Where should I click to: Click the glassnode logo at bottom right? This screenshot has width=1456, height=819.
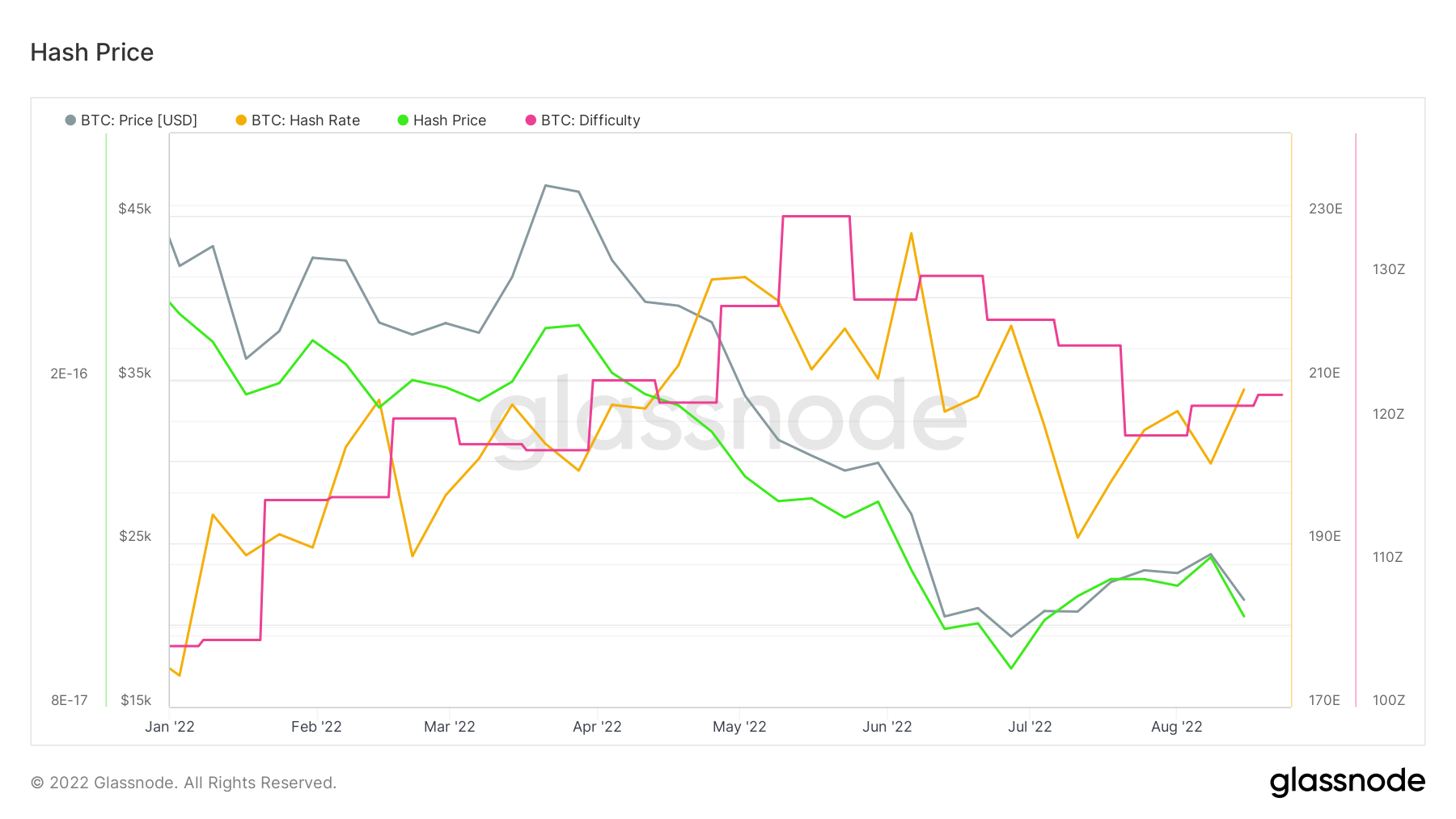(1347, 782)
